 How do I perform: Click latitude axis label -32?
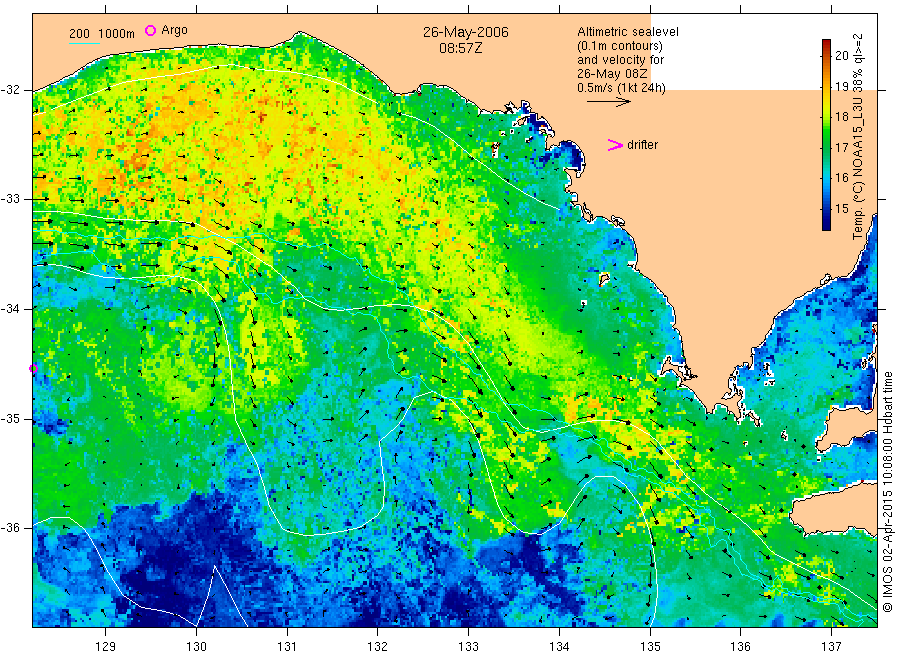pyautogui.click(x=10, y=90)
